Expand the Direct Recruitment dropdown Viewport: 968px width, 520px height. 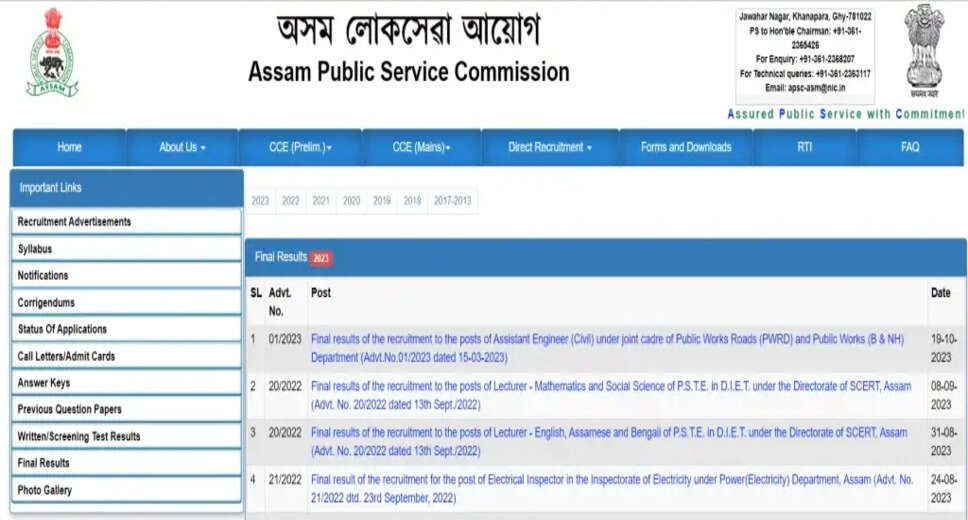[x=549, y=147]
